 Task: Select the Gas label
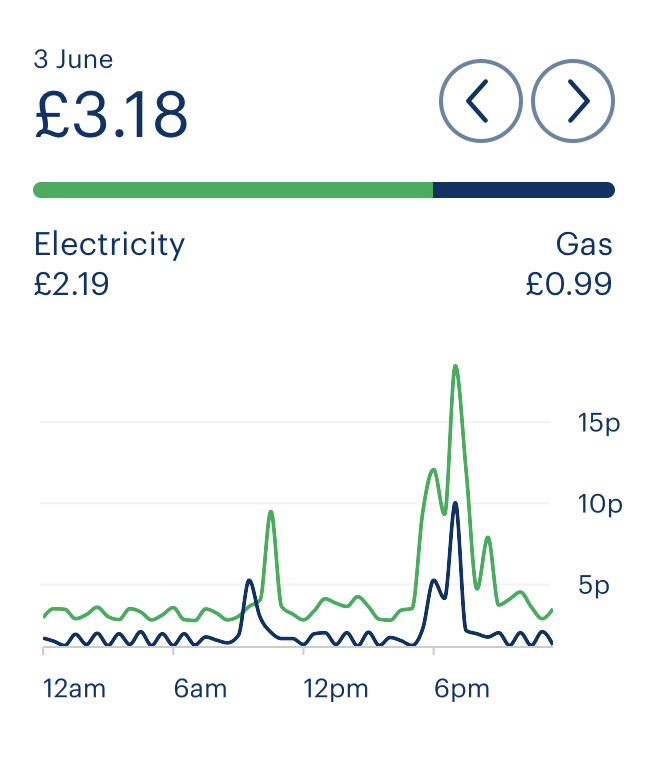(584, 244)
